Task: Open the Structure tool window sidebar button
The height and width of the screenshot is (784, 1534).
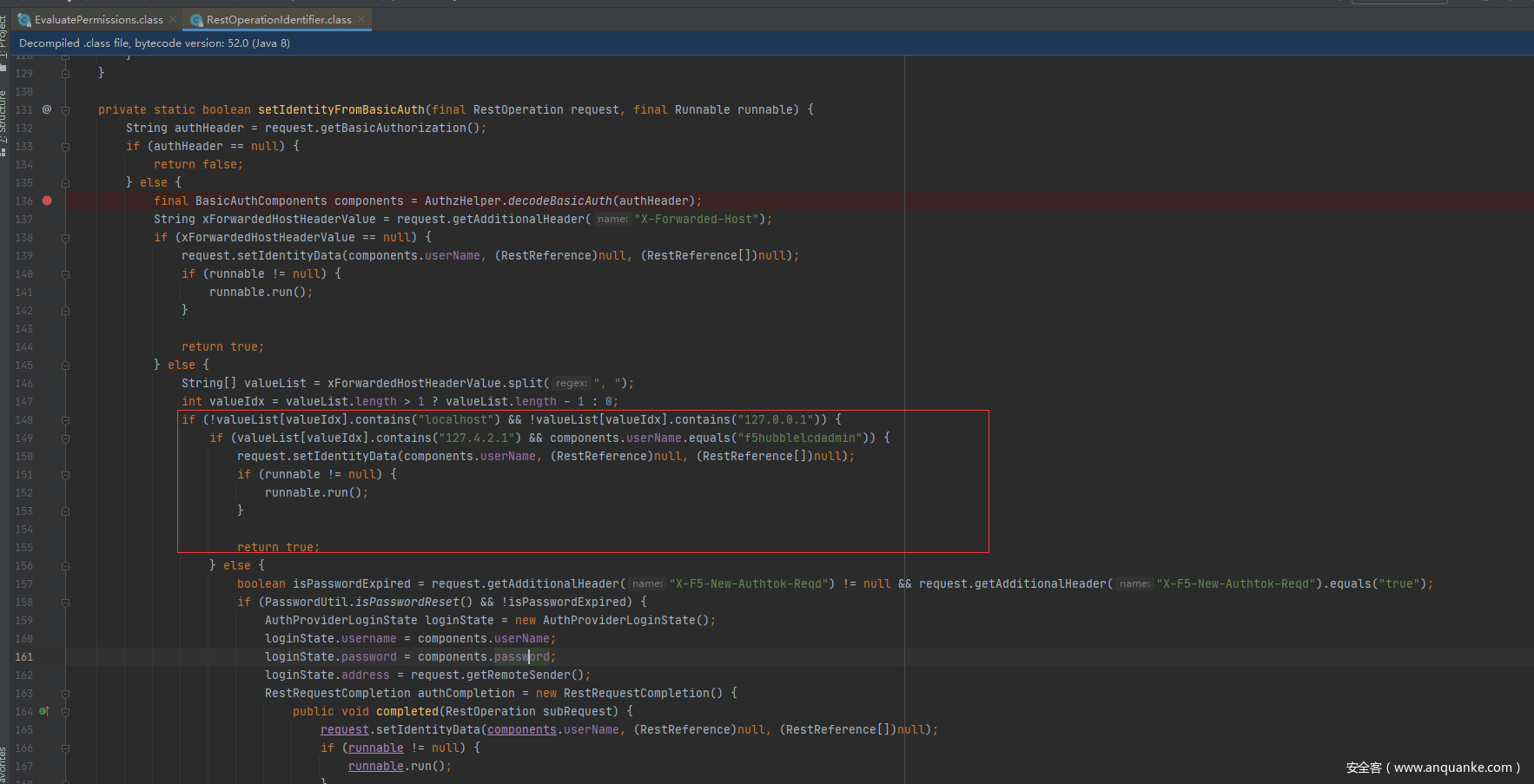Action: [x=3, y=117]
